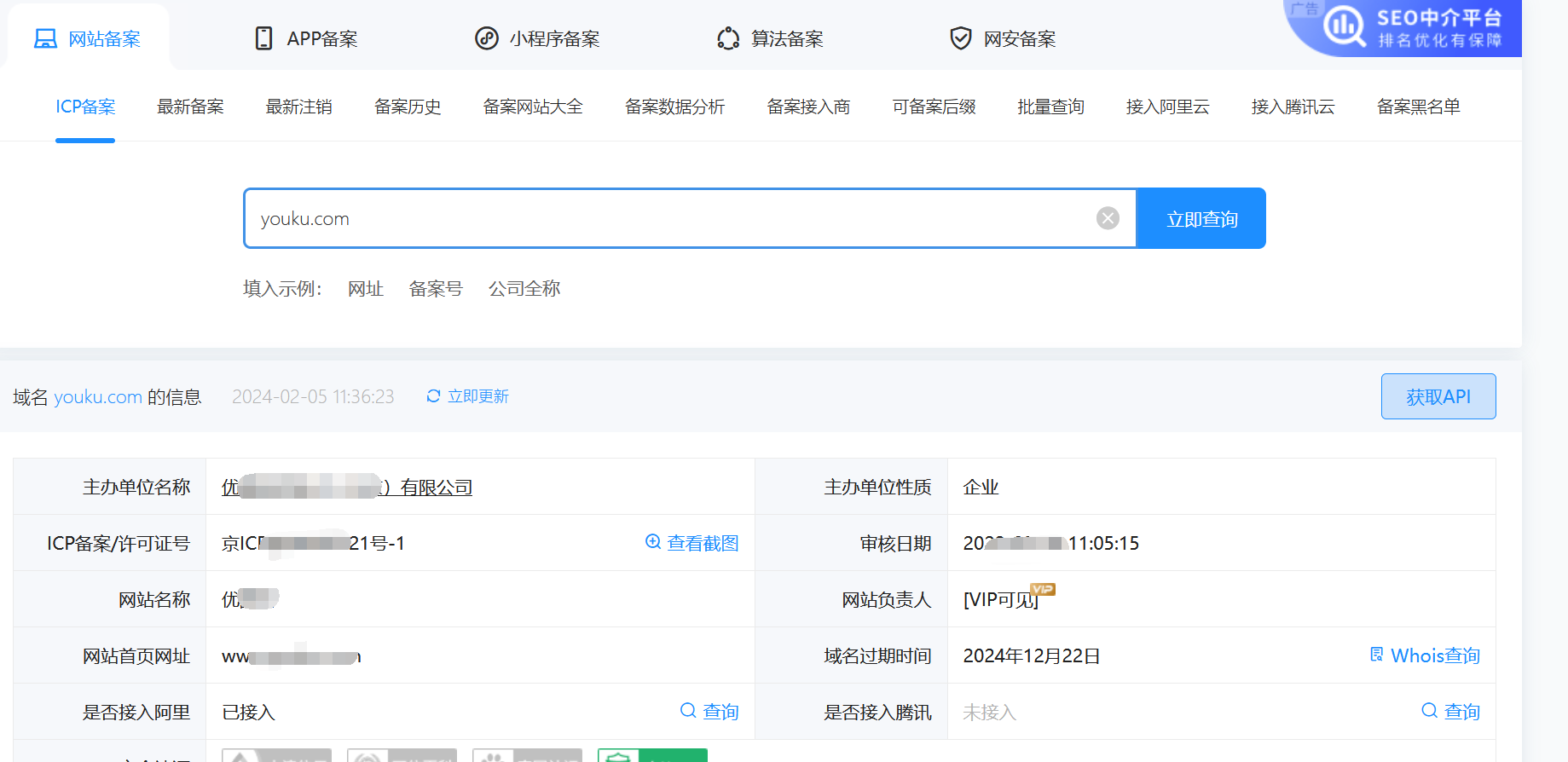This screenshot has height=762, width=1568.
Task: Click the ICP license number value ending 21号-1
Action: 313,543
